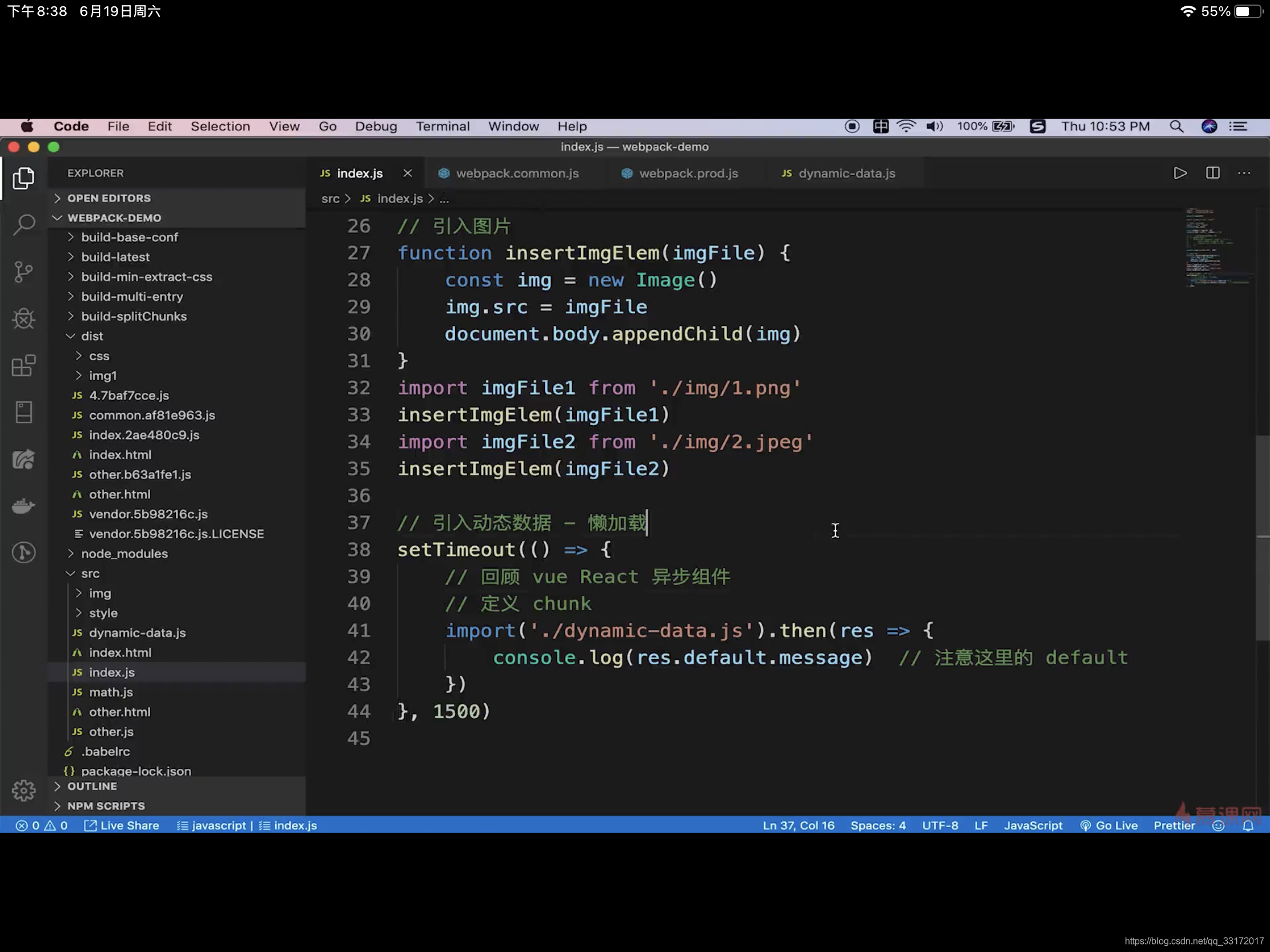Click Ln 37, Col 16 indicator
The height and width of the screenshot is (952, 1270).
[x=799, y=825]
